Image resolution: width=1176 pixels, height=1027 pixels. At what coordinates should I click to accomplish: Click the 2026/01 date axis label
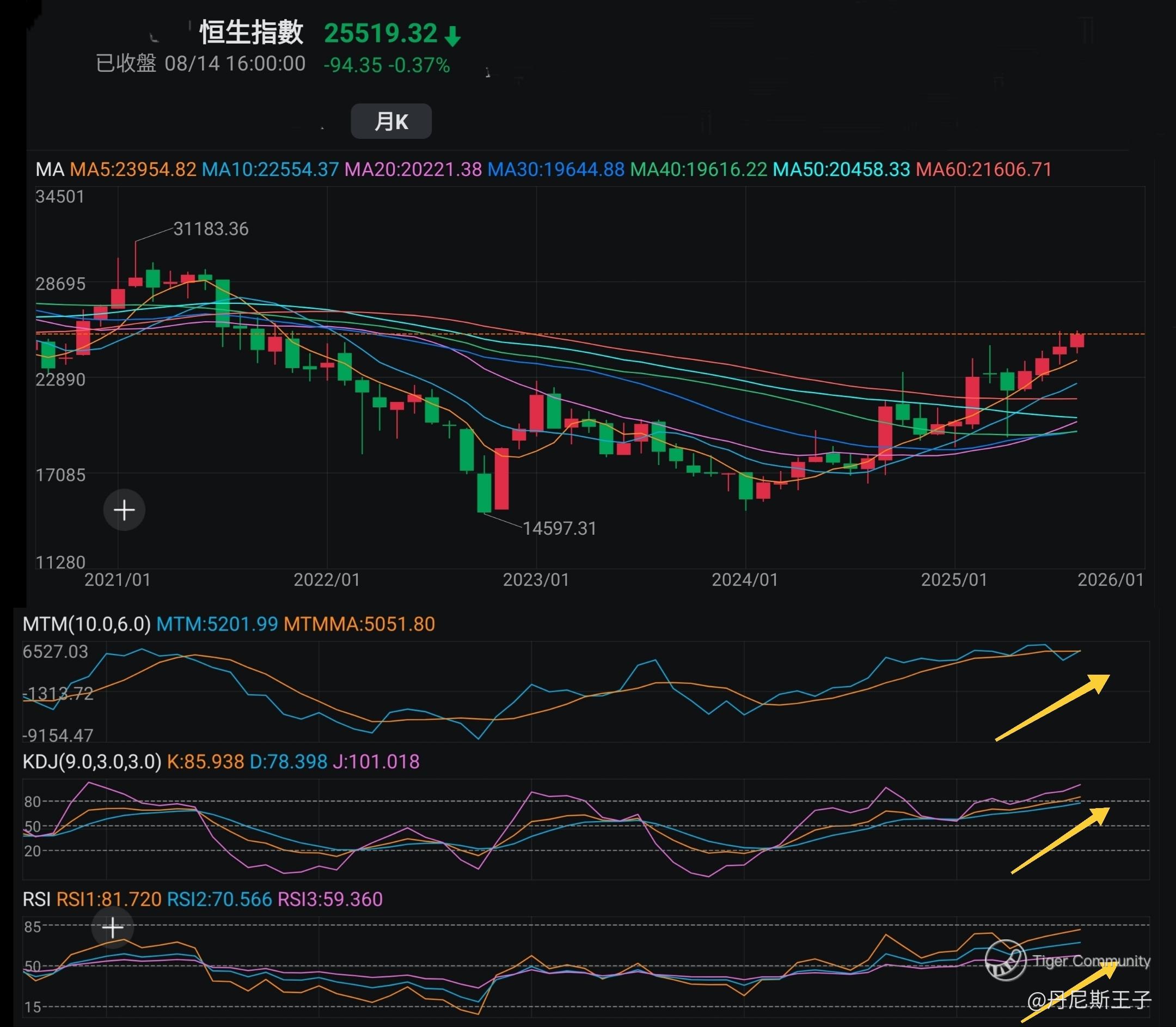1111,580
